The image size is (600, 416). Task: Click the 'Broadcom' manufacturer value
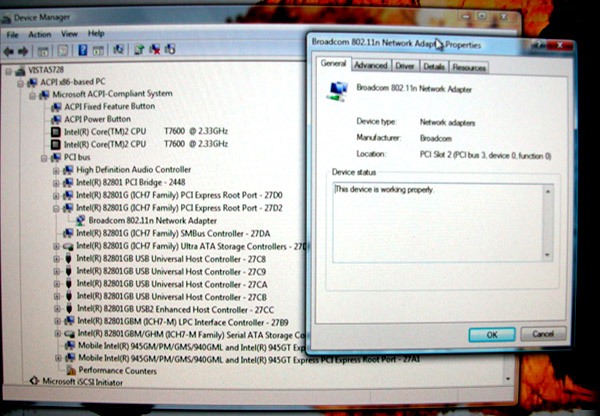click(436, 139)
